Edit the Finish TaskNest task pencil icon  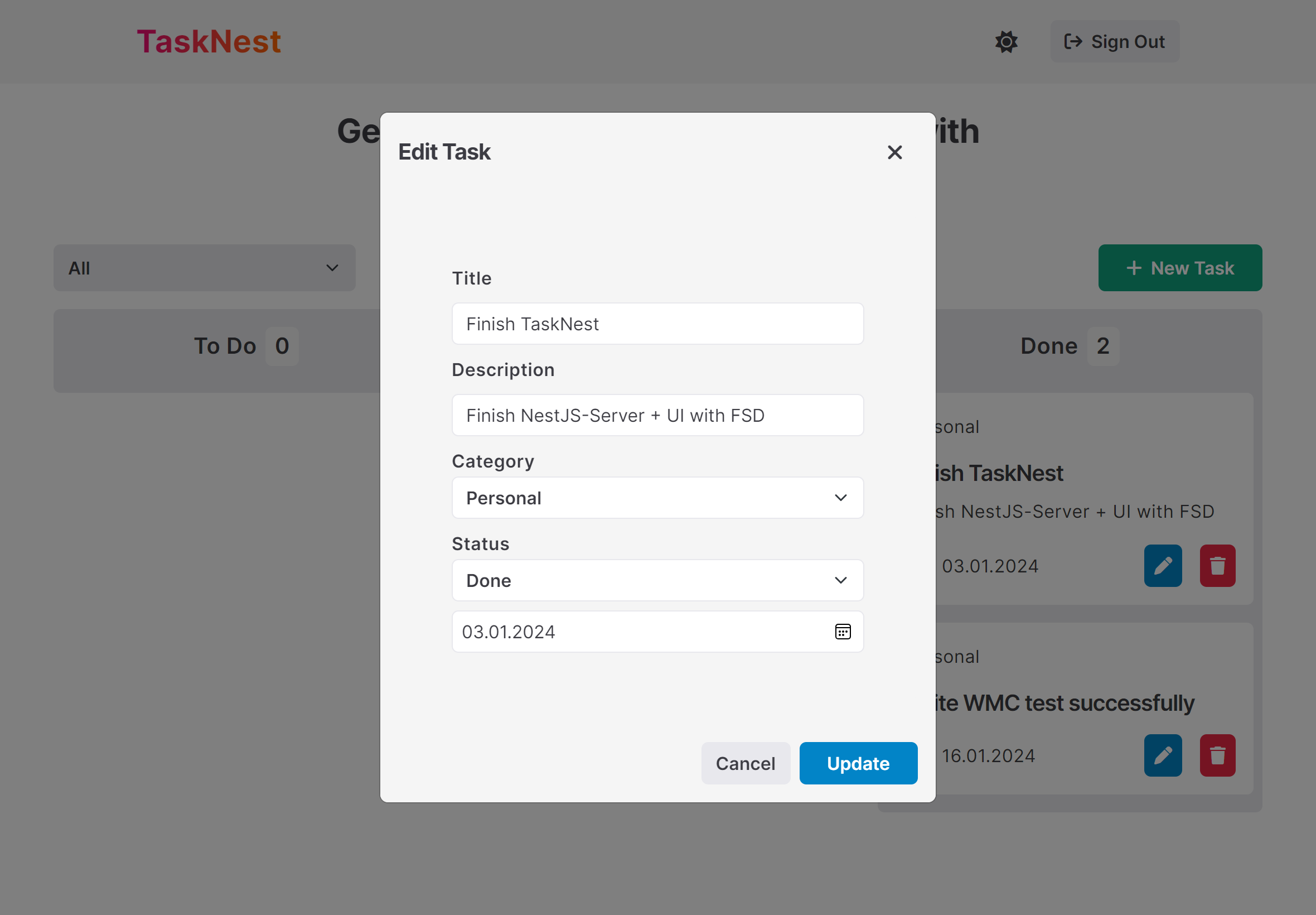point(1163,566)
